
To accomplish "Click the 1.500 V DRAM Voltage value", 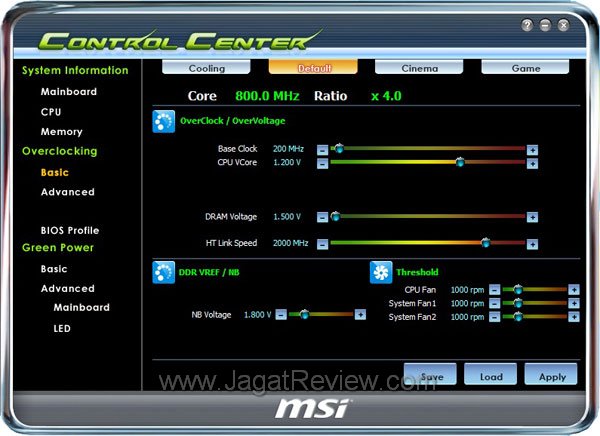I will 287,217.
